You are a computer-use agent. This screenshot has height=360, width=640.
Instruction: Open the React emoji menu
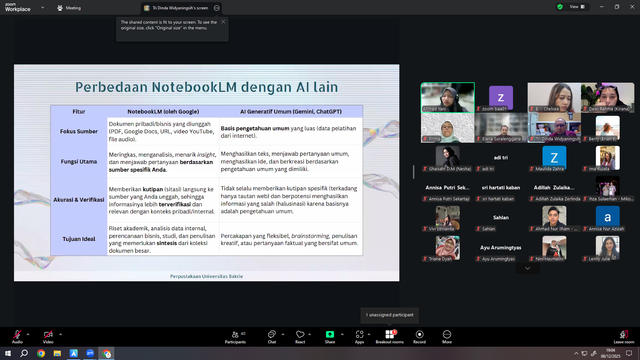pos(300,337)
